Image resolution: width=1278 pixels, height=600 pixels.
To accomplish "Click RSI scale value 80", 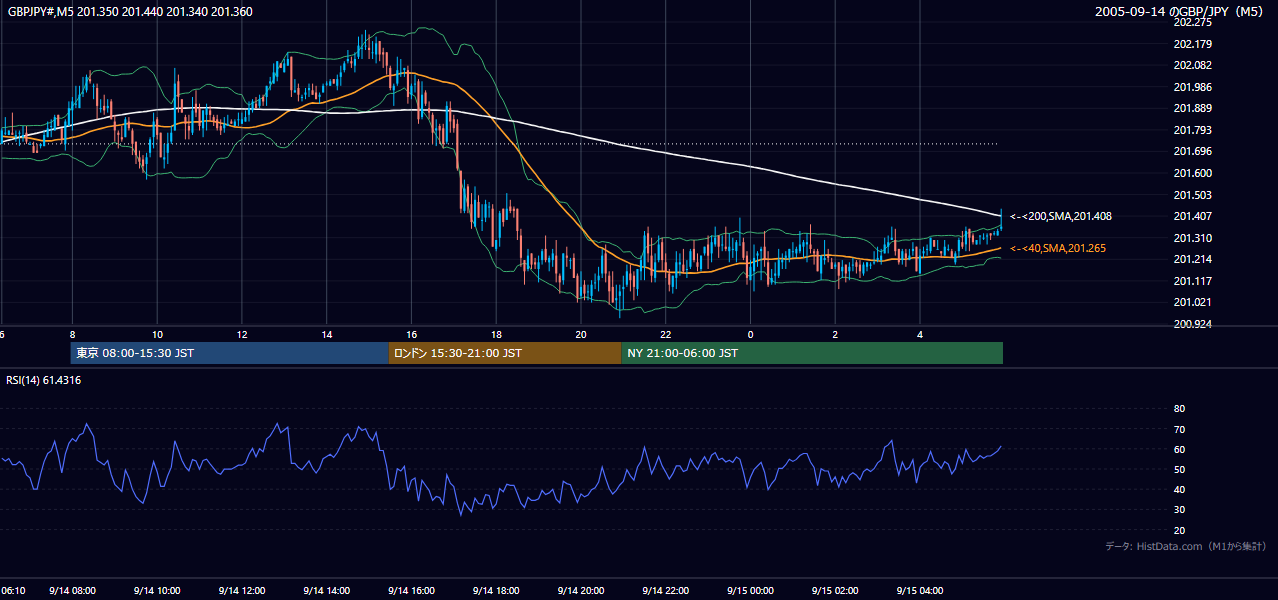I will click(x=1179, y=409).
